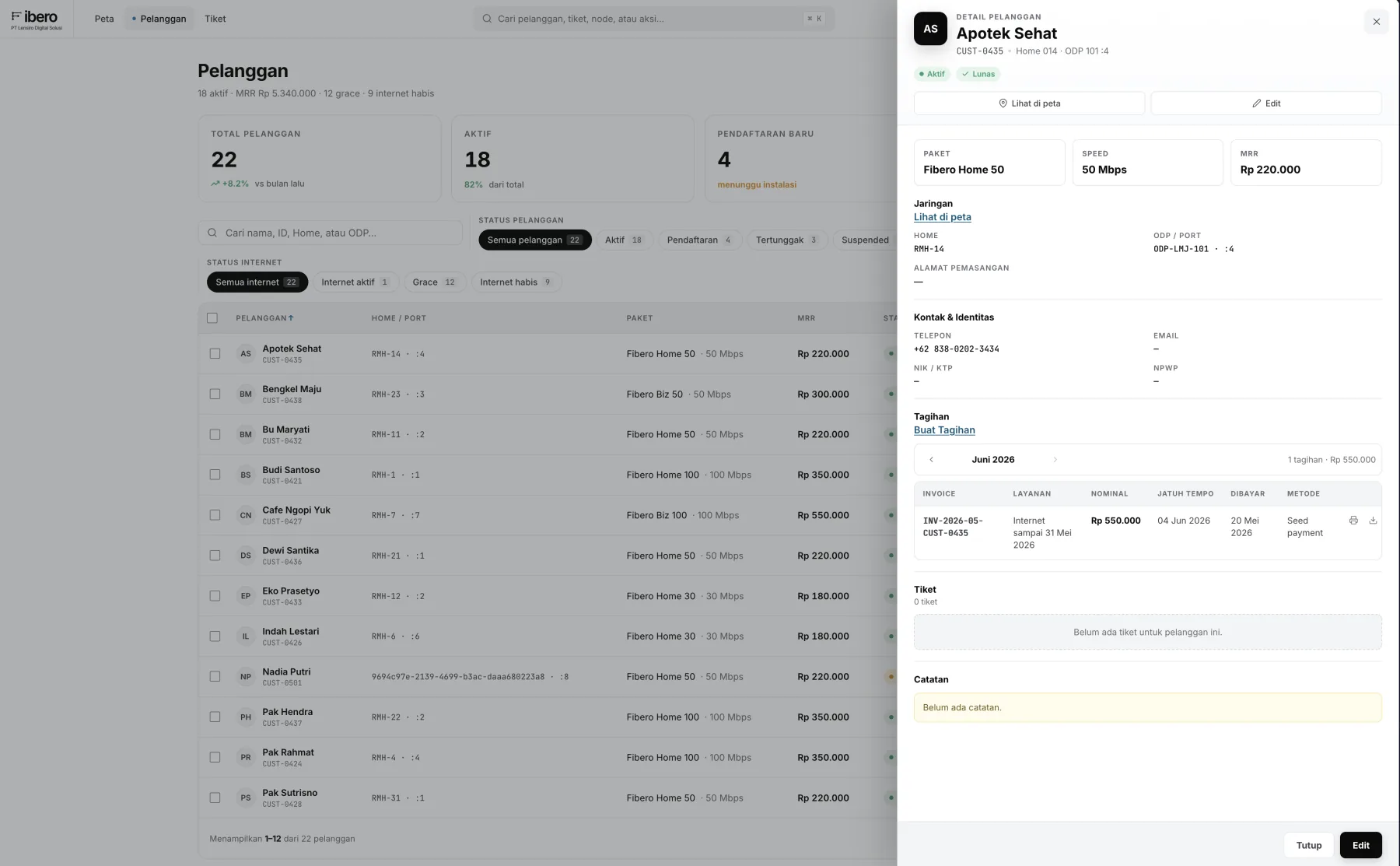Viewport: 1400px width, 866px height.
Task: Check the box for Apotek Sehat
Action: pos(215,354)
